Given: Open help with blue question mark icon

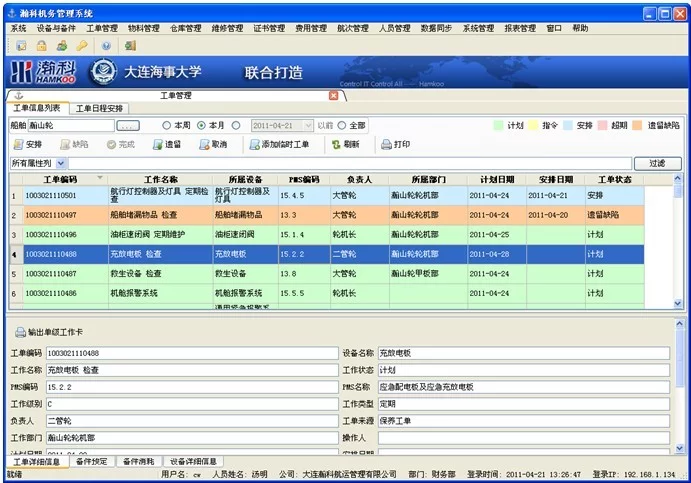Looking at the screenshot, I should [x=106, y=46].
